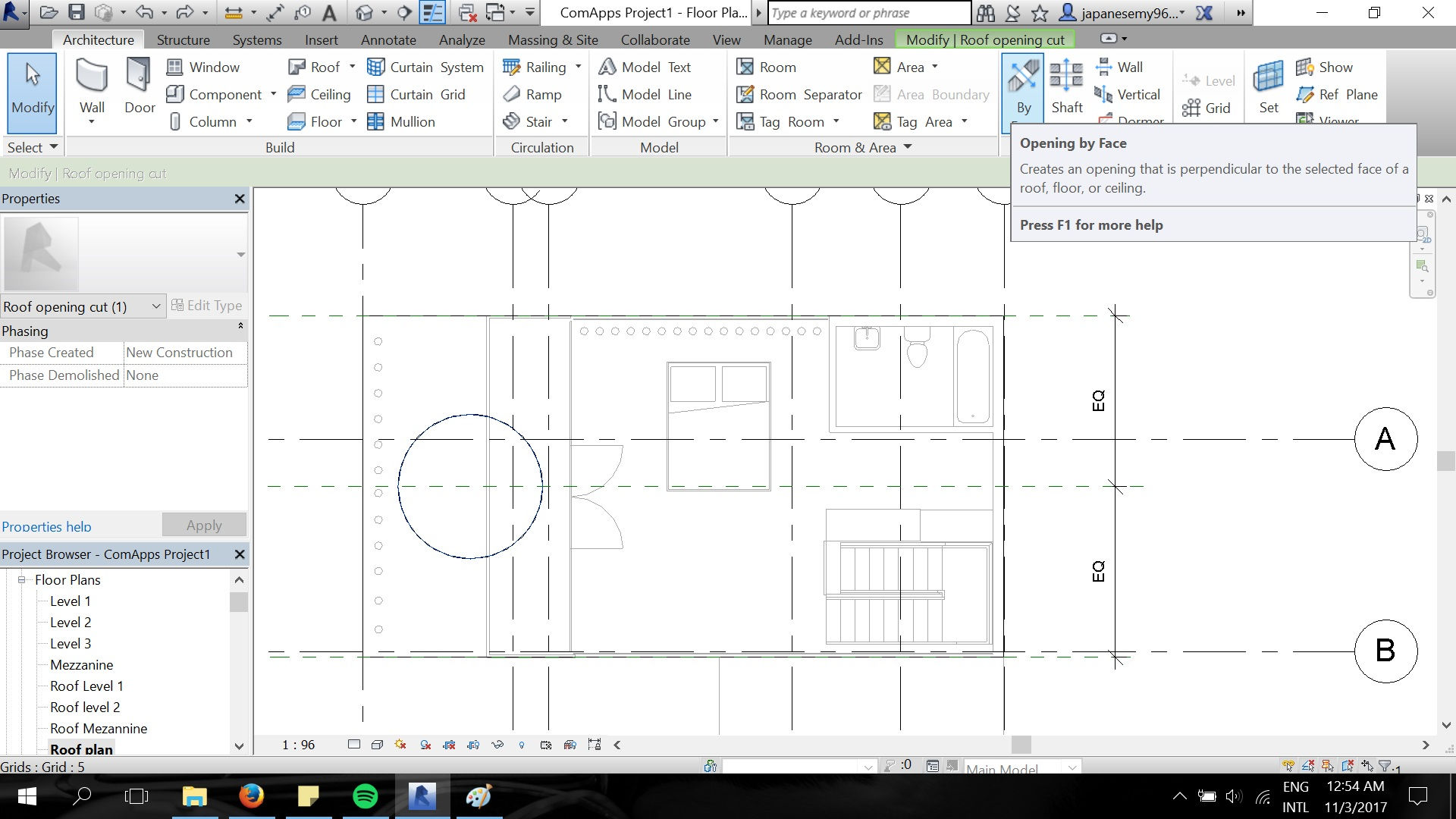
Task: Click the Set work plane tool
Action: [1269, 86]
